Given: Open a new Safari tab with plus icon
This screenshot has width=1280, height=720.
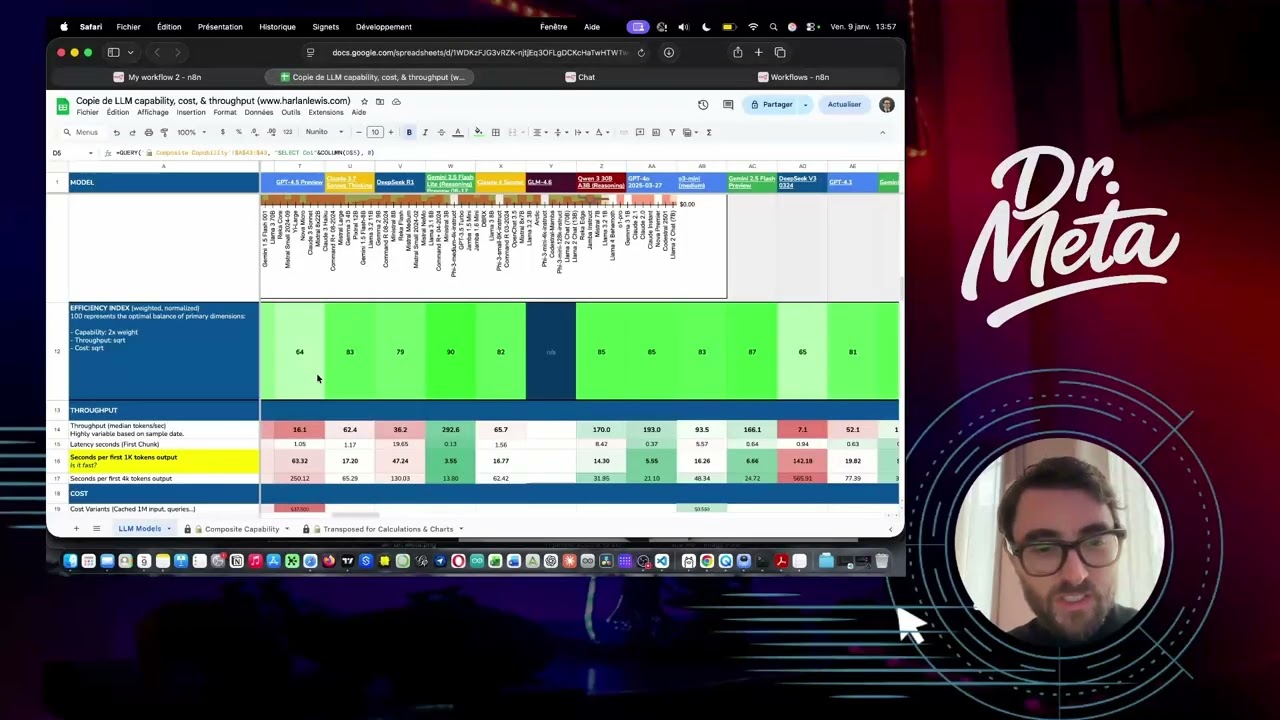Looking at the screenshot, I should tap(758, 52).
